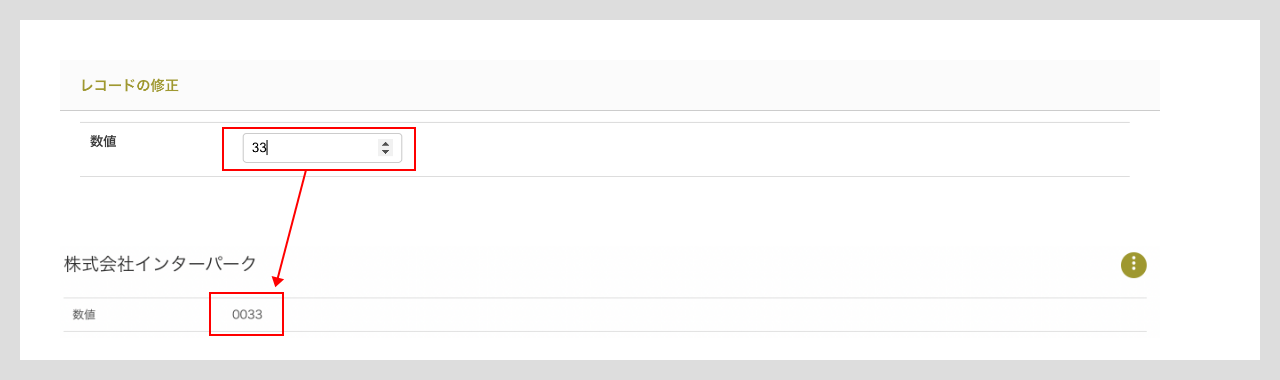
Task: Click the 数値 row showing 0033
Action: point(605,314)
